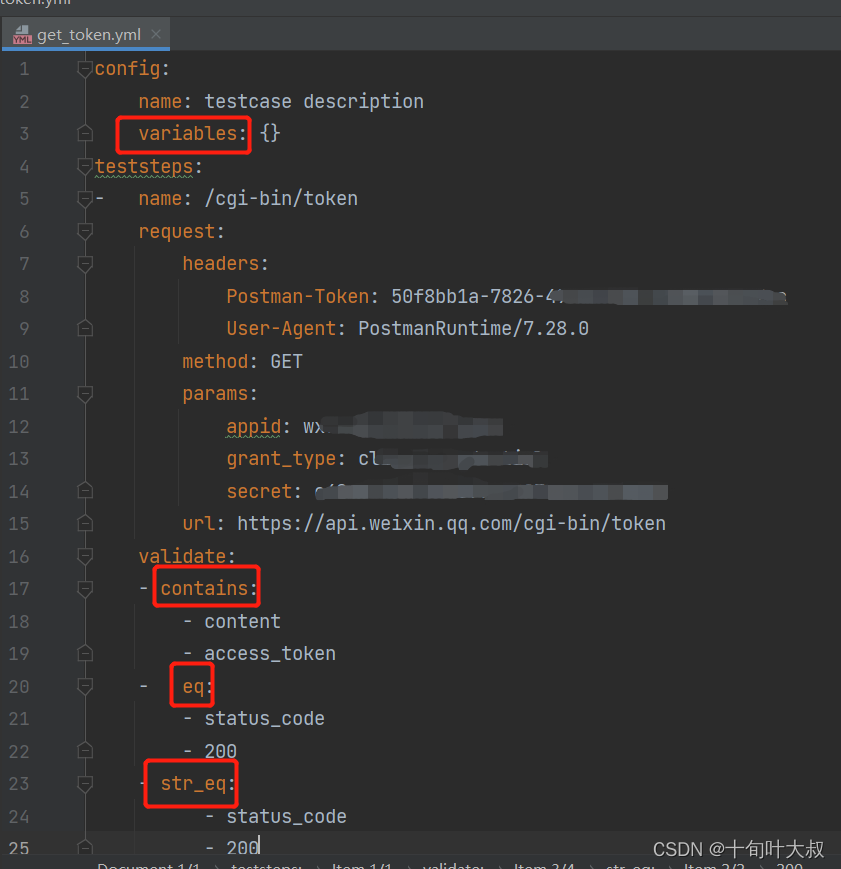
Task: Click the '200' value on line 22
Action: pyautogui.click(x=221, y=751)
